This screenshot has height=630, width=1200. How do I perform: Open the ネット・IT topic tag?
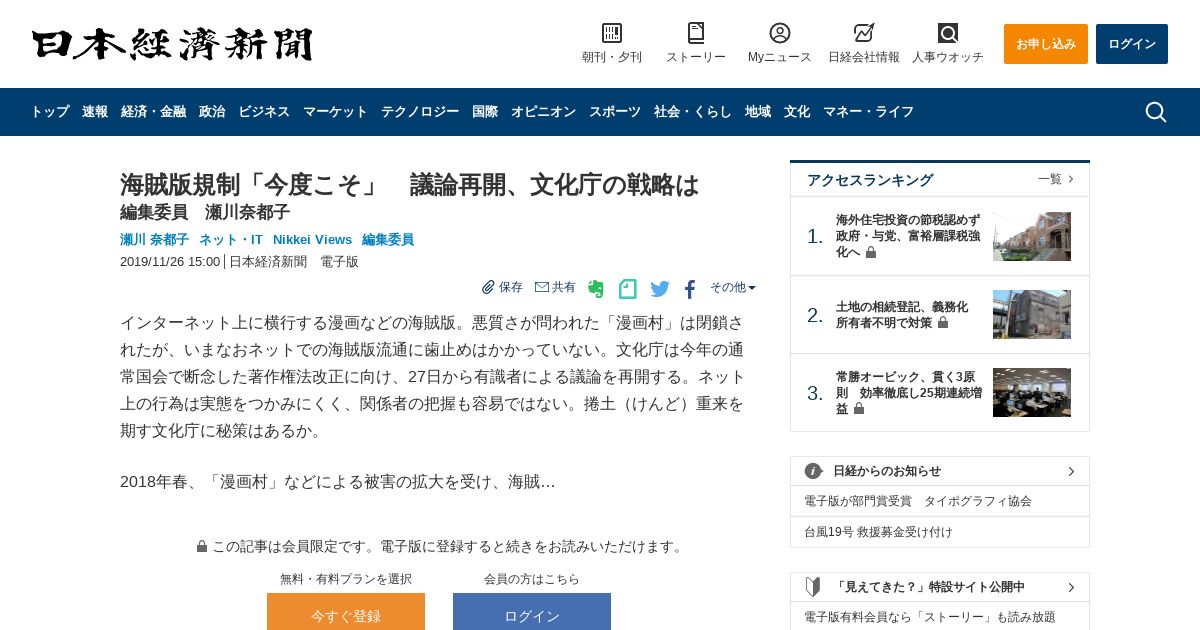pyautogui.click(x=231, y=240)
